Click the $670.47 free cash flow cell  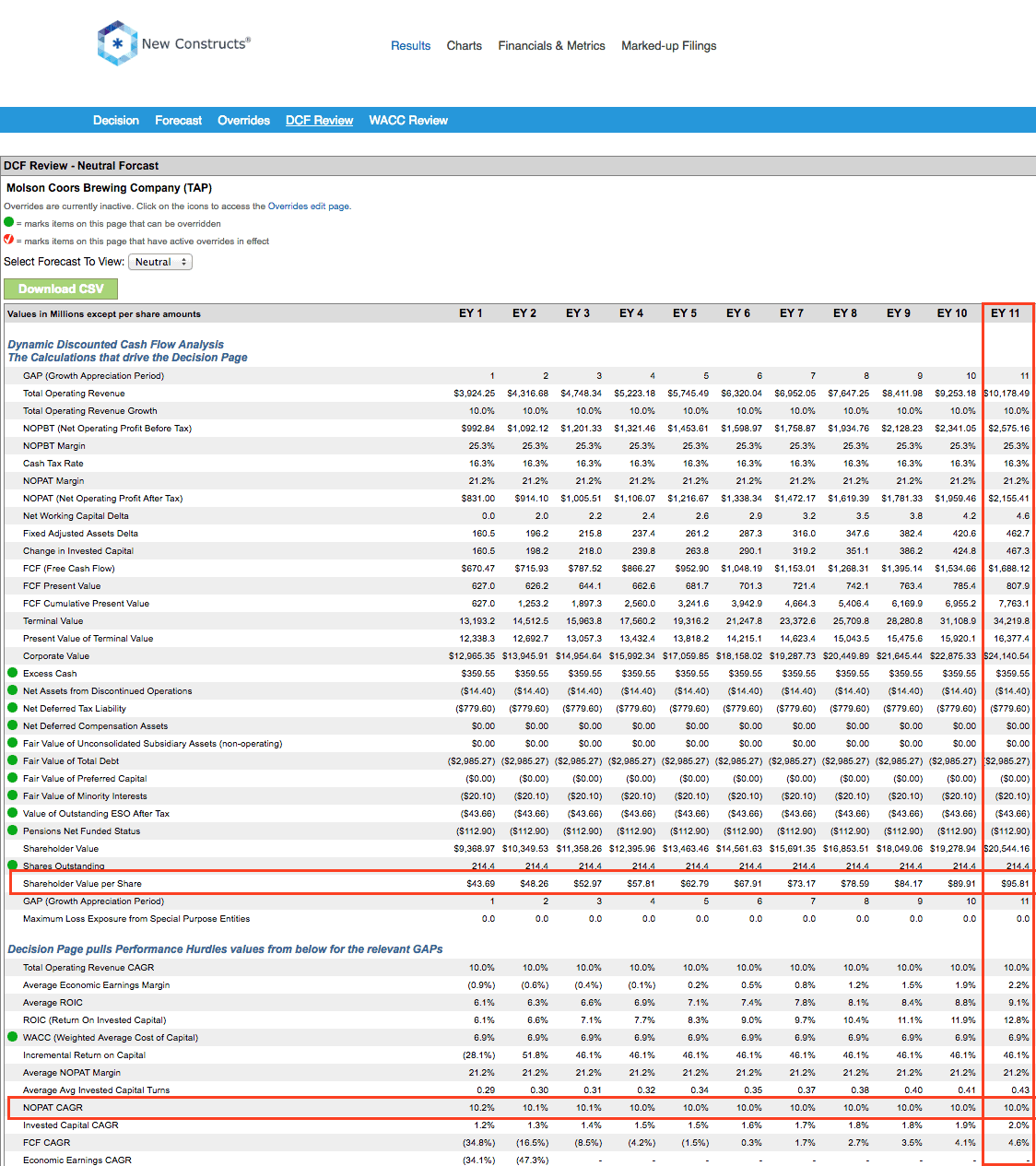tap(478, 568)
